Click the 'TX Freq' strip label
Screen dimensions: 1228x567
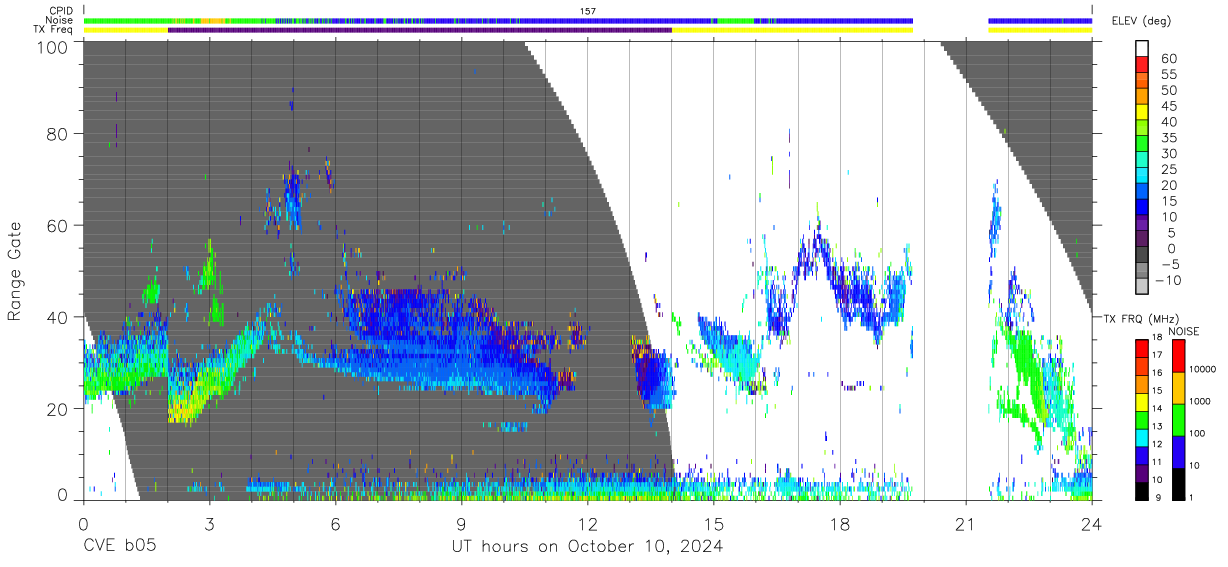point(53,29)
